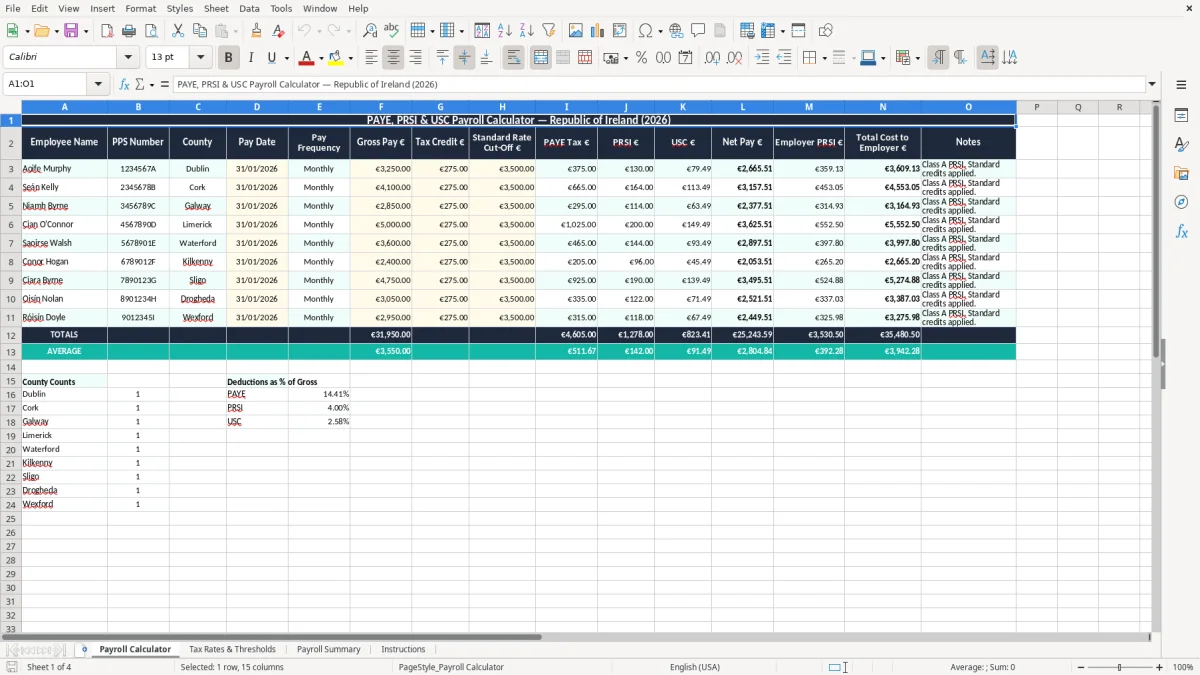Screen dimensions: 1200x675
Task: Click the Spelling check icon
Action: pos(391,31)
